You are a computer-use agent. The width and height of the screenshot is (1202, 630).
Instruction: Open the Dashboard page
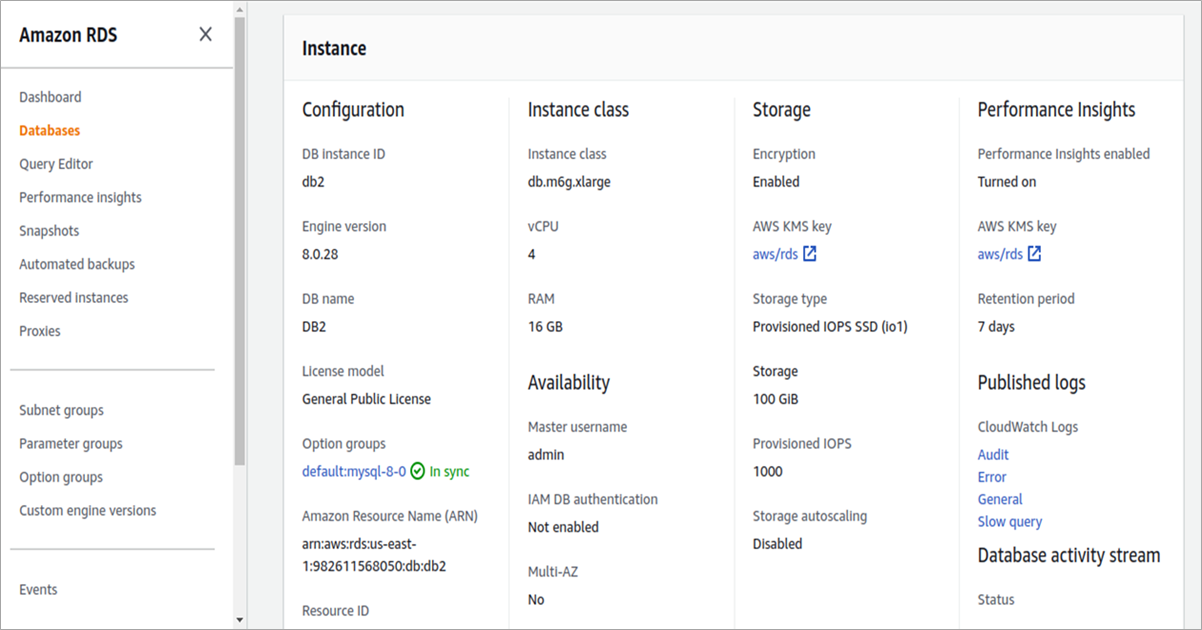[50, 97]
